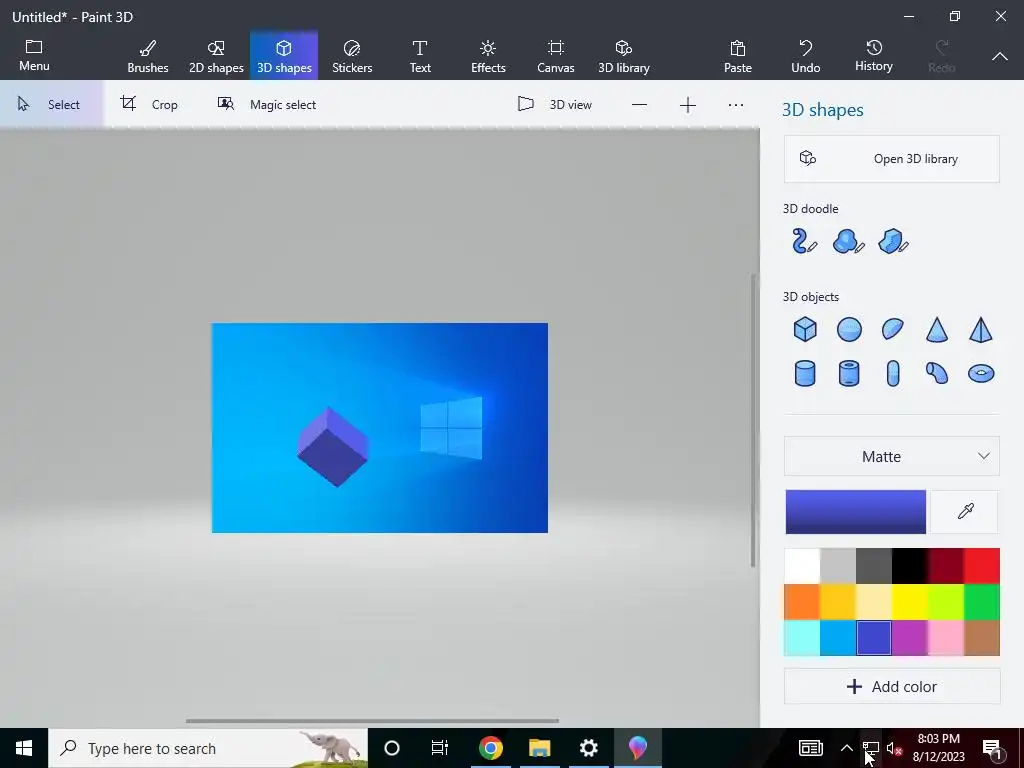Toggle 3D view mode
1024x768 pixels.
[x=555, y=104]
